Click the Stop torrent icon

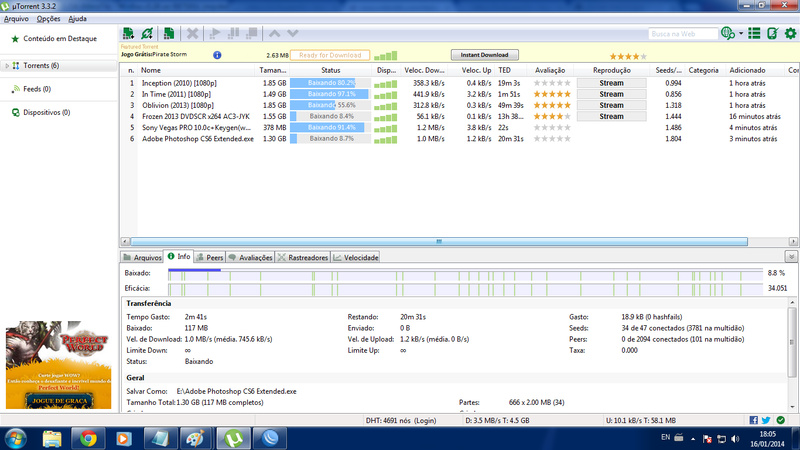point(252,34)
